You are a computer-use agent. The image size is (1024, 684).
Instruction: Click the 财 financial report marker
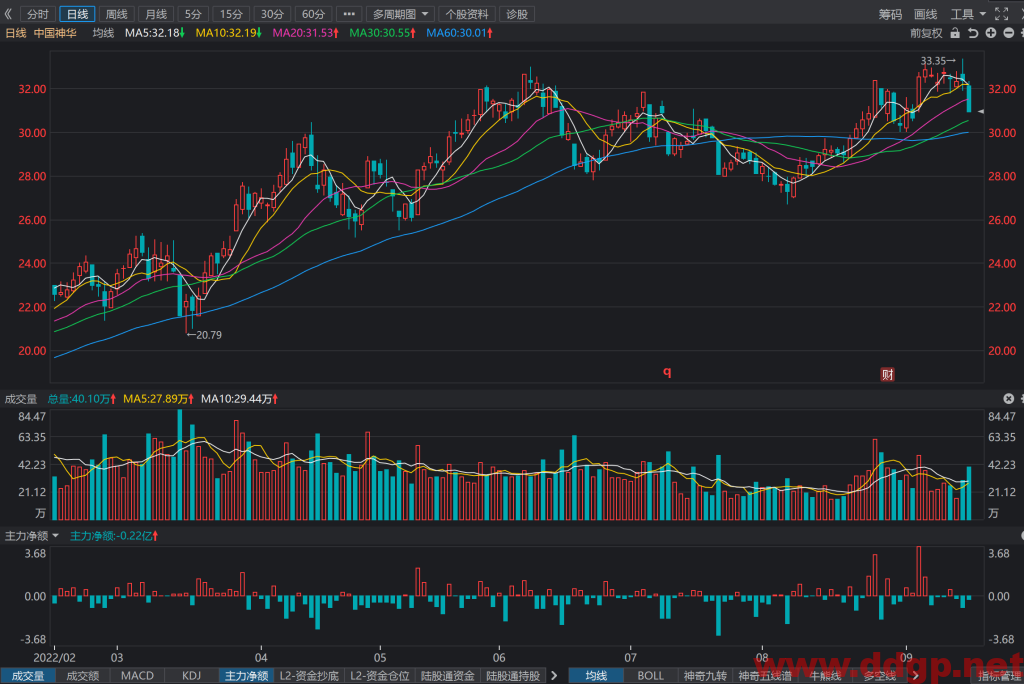[x=887, y=374]
